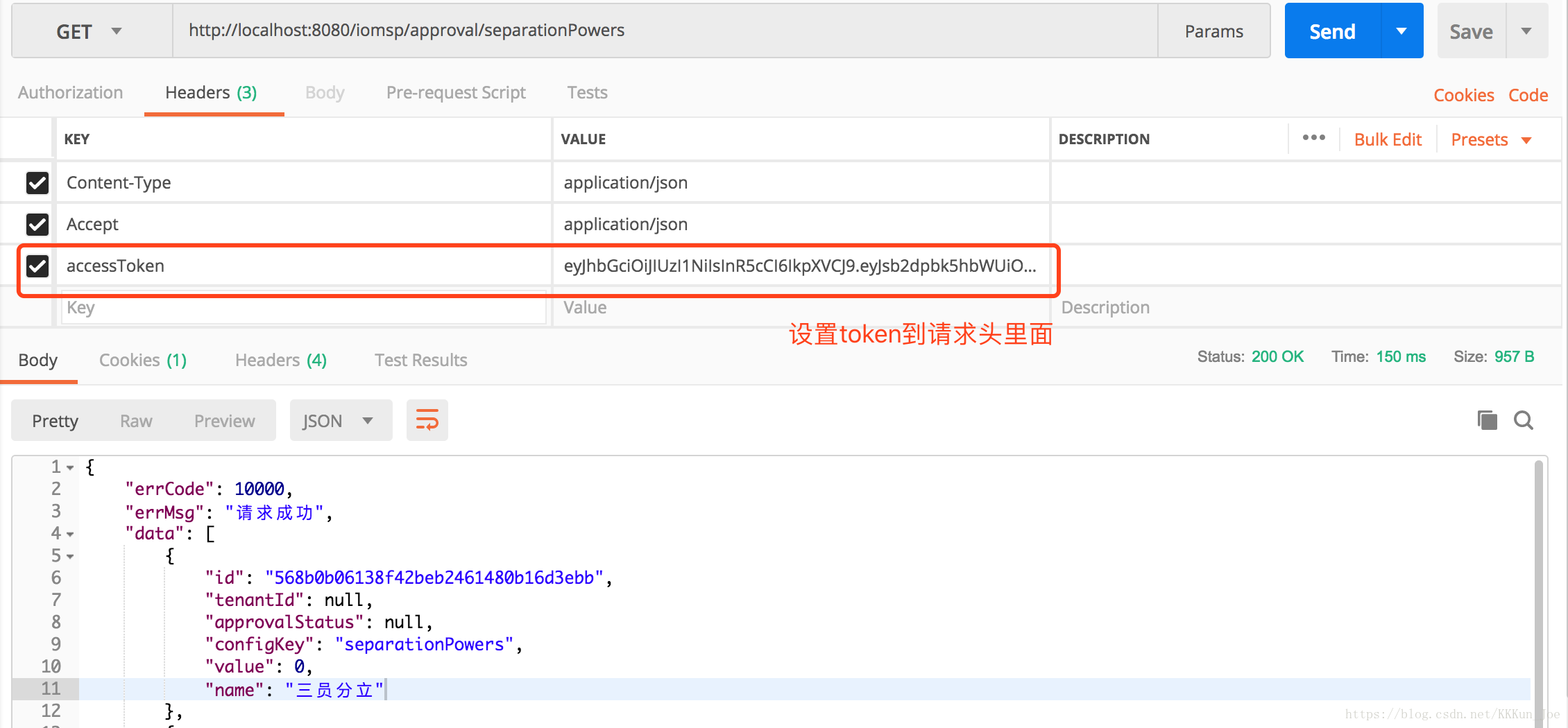Image resolution: width=1568 pixels, height=728 pixels.
Task: Open the GET method dropdown
Action: click(x=92, y=31)
